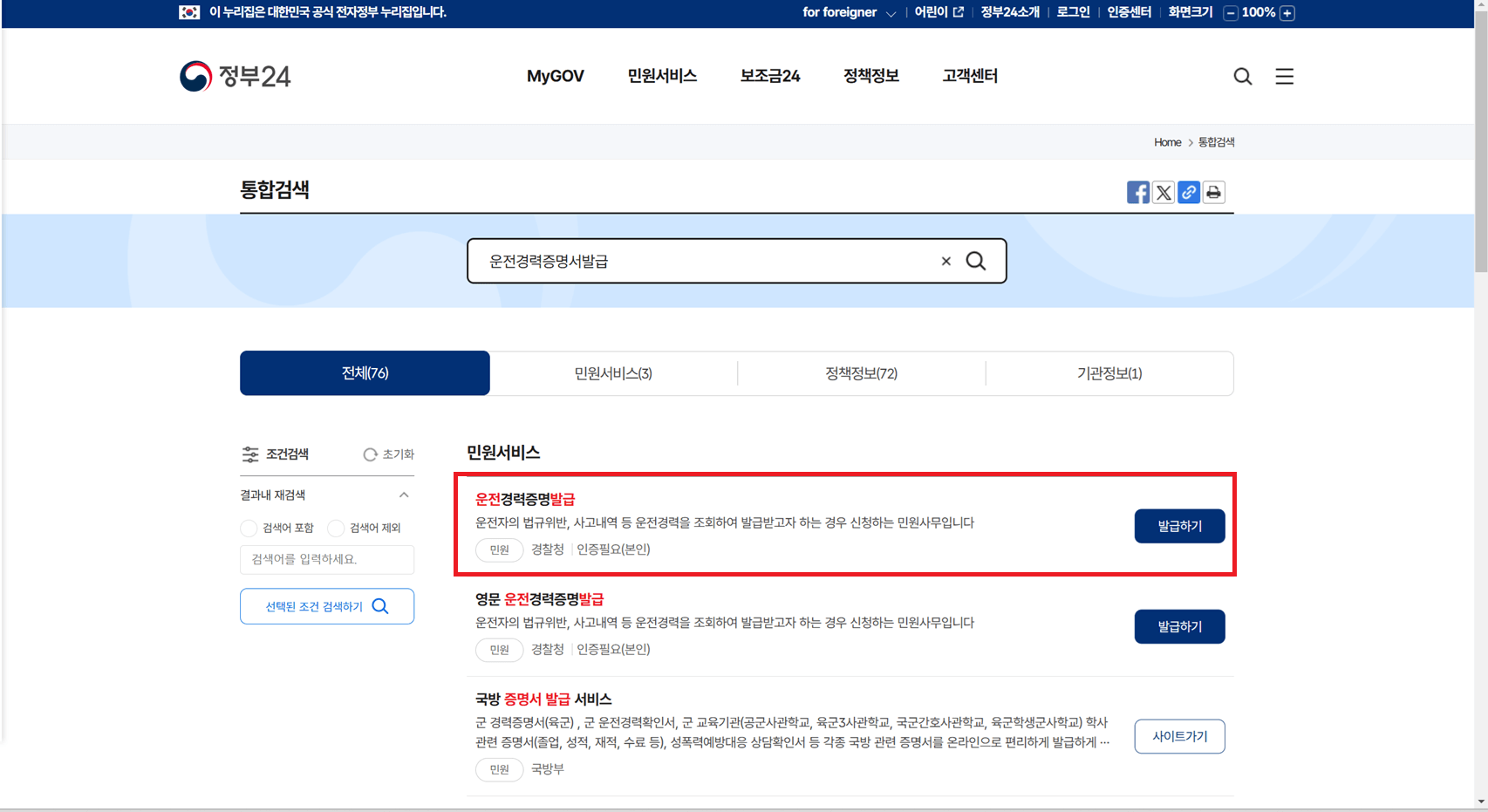
Task: Open the hamburger menu
Action: (1284, 76)
